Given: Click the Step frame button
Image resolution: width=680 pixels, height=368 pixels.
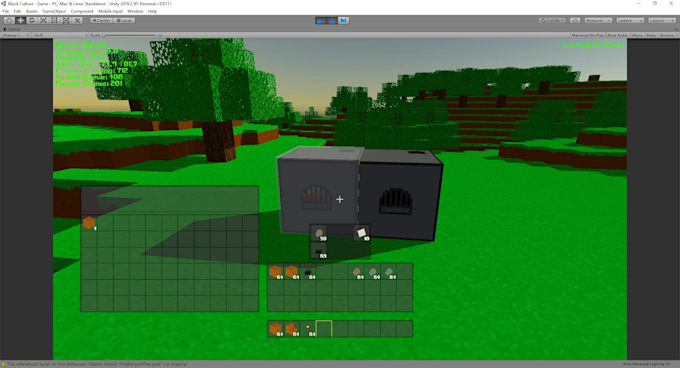Looking at the screenshot, I should (343, 20).
